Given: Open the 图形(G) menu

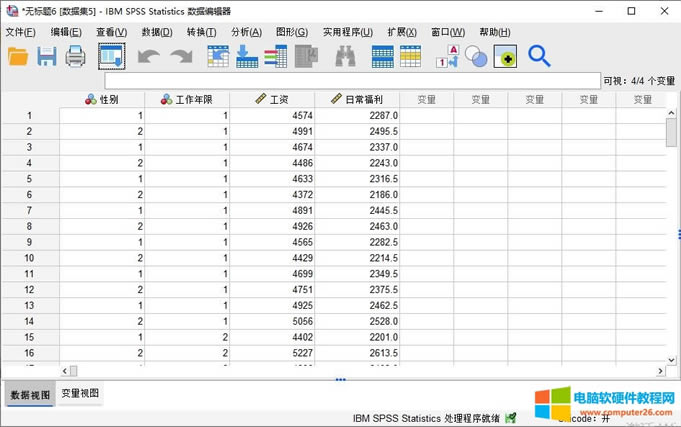Looking at the screenshot, I should click(291, 32).
